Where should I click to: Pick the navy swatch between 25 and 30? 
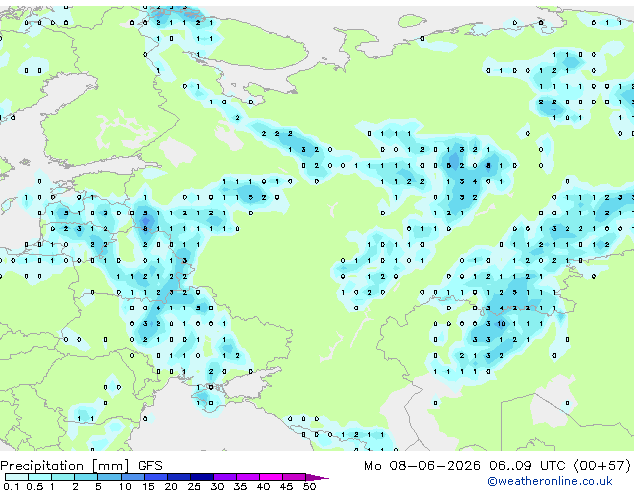point(202,477)
